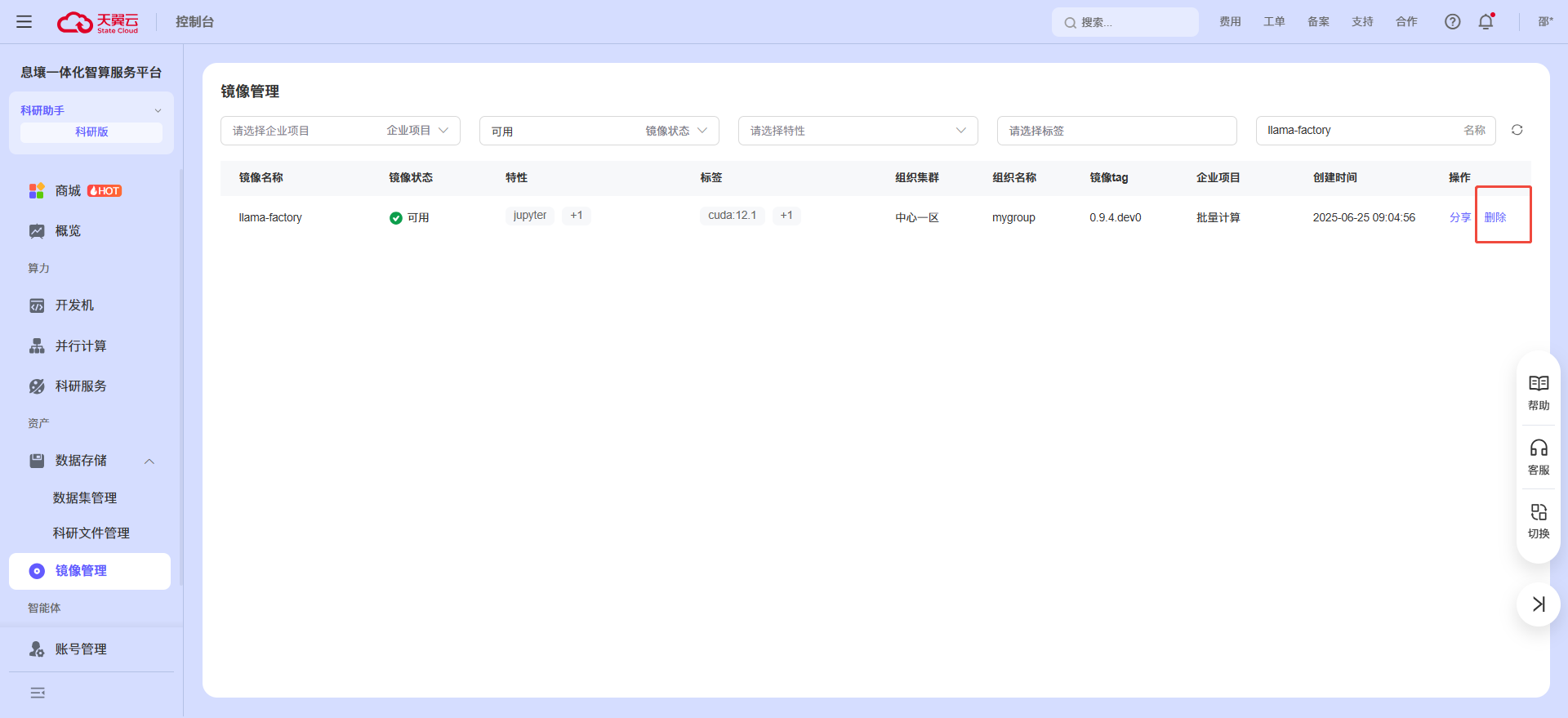Collapse the sidebar using bottom icon
1568x718 pixels.
pos(38,693)
